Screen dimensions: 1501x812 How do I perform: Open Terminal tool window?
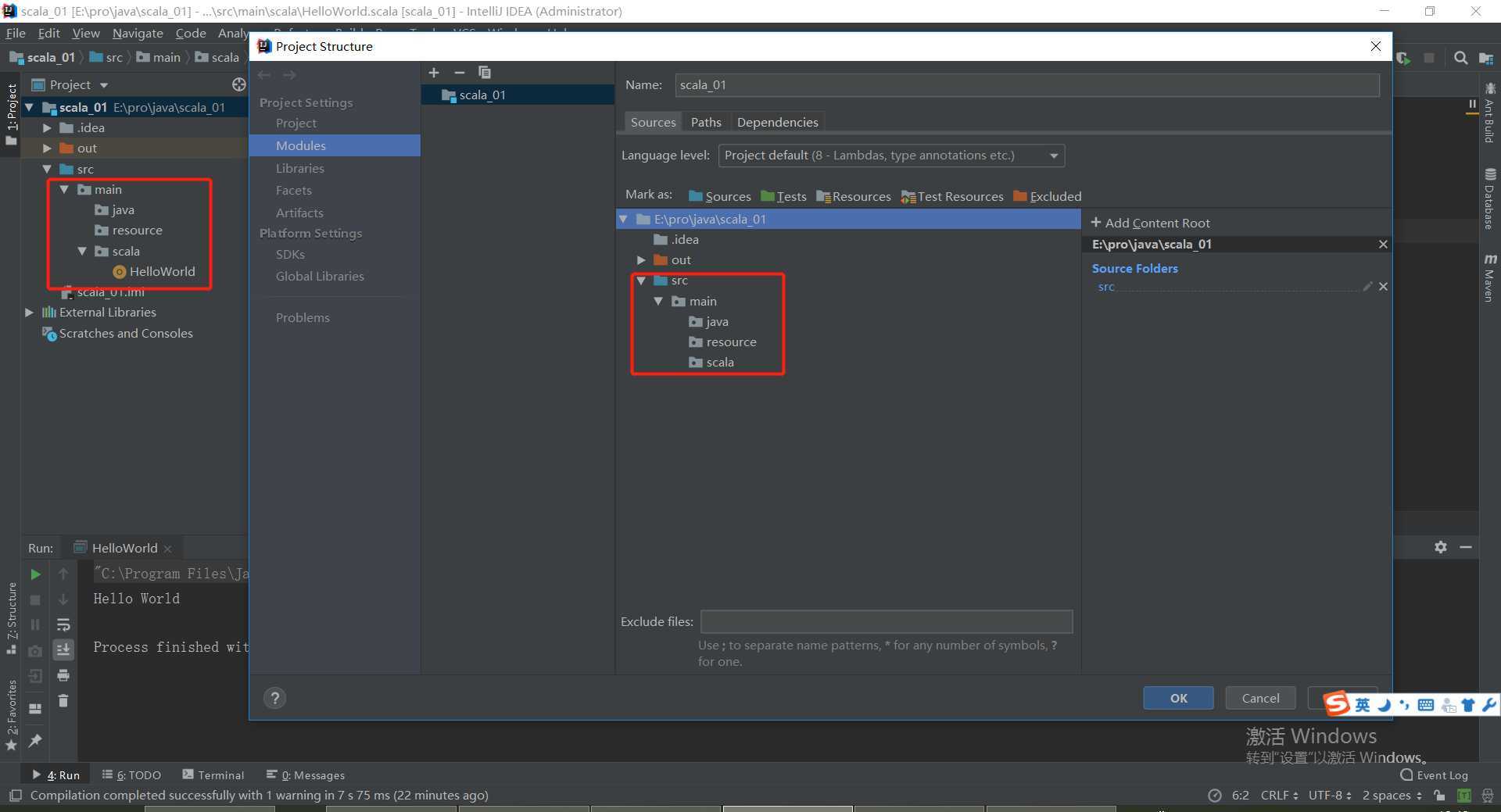pyautogui.click(x=213, y=774)
